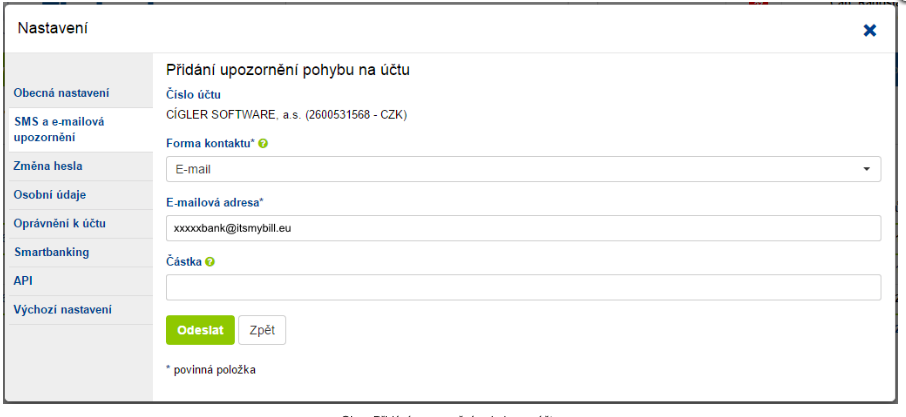Viewport: 906px width, 417px height.
Task: Click the E-mailová adresa field label
Action: click(x=221, y=203)
